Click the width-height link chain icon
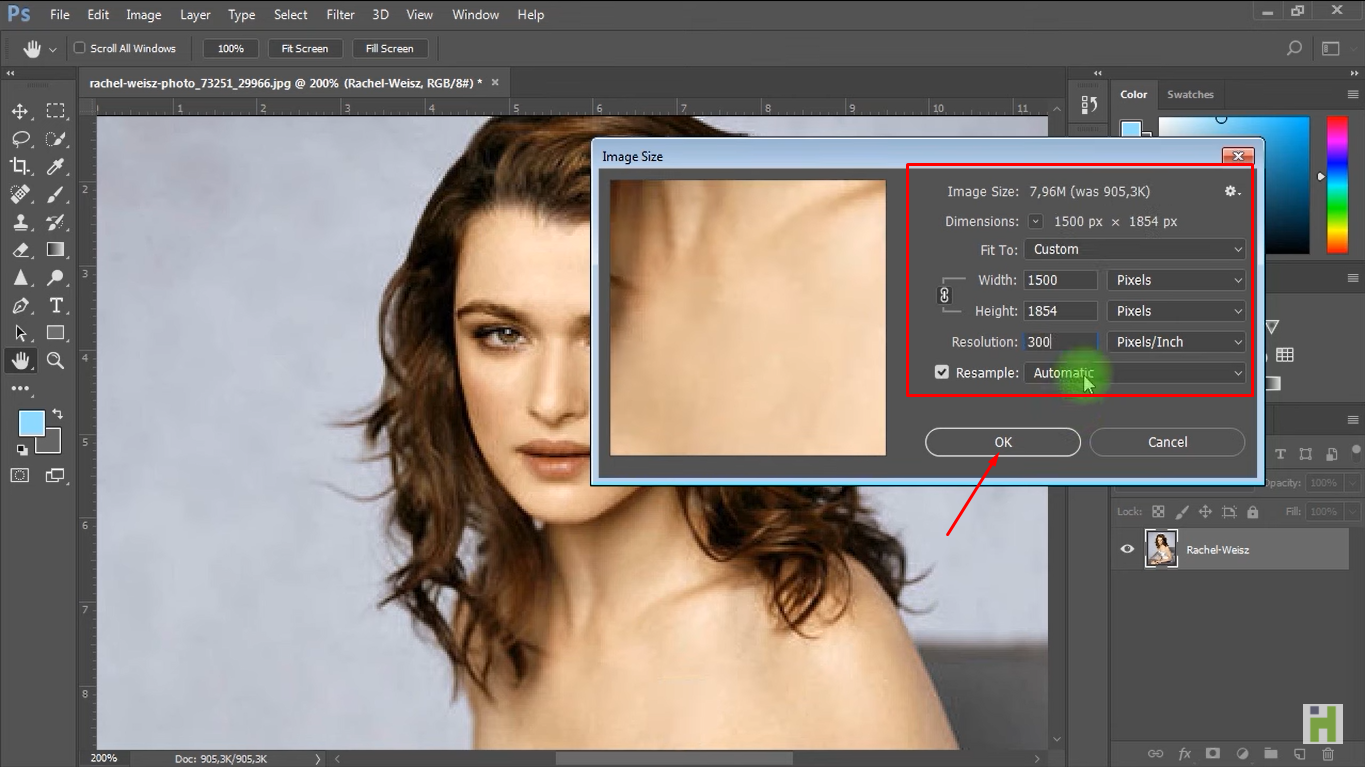Screen dimensions: 1365x767 pyautogui.click(x=943, y=295)
